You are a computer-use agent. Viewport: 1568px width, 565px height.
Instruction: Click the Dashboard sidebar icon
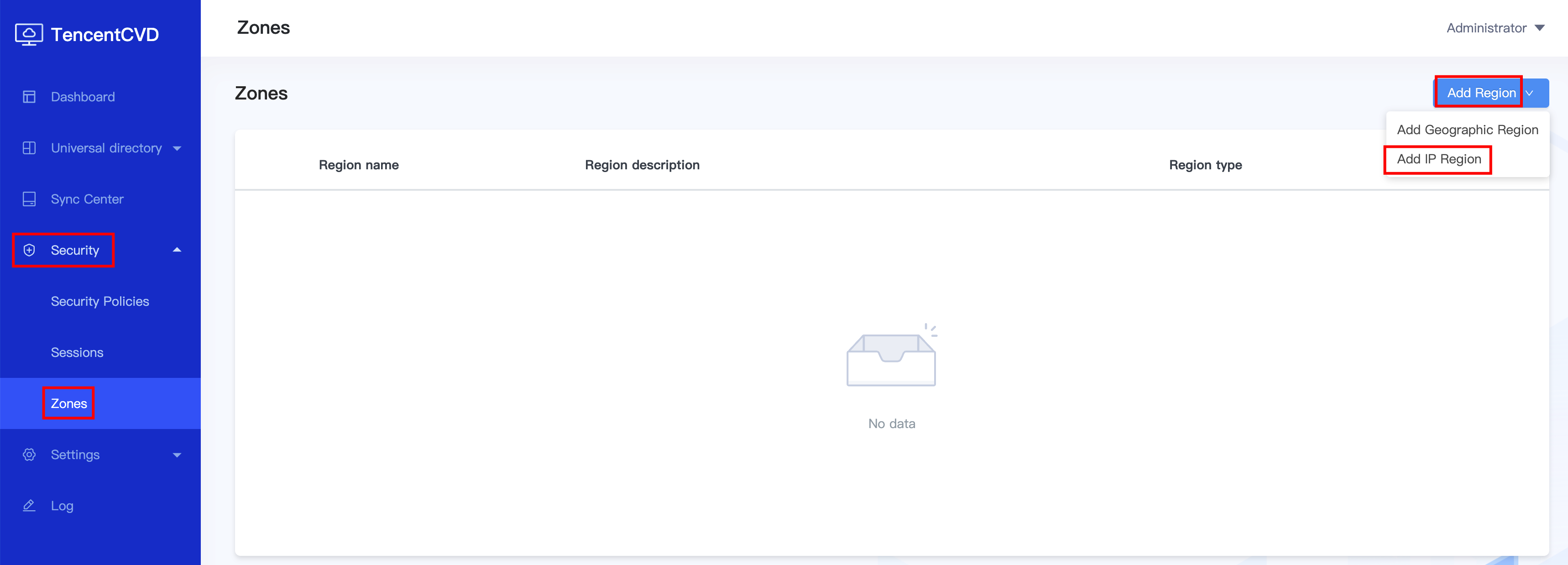tap(29, 97)
